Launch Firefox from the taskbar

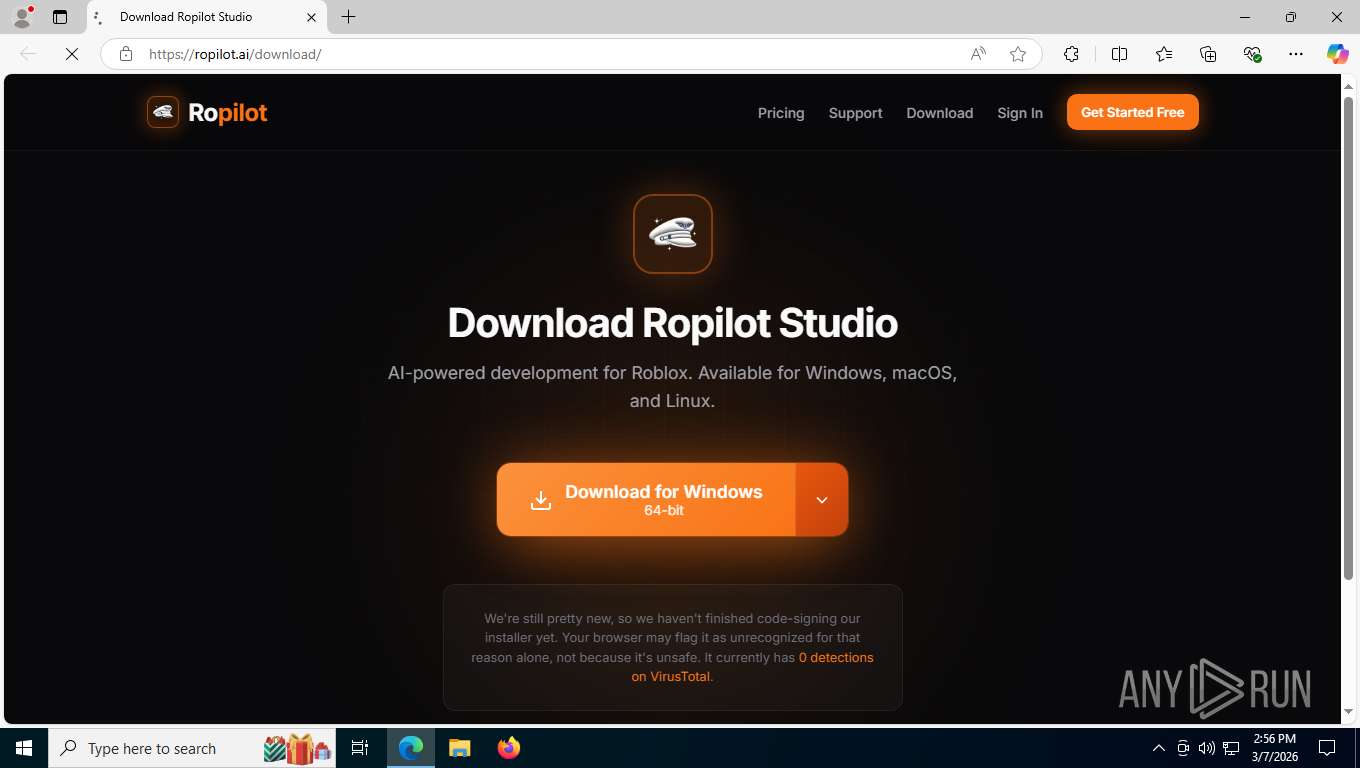click(x=509, y=748)
